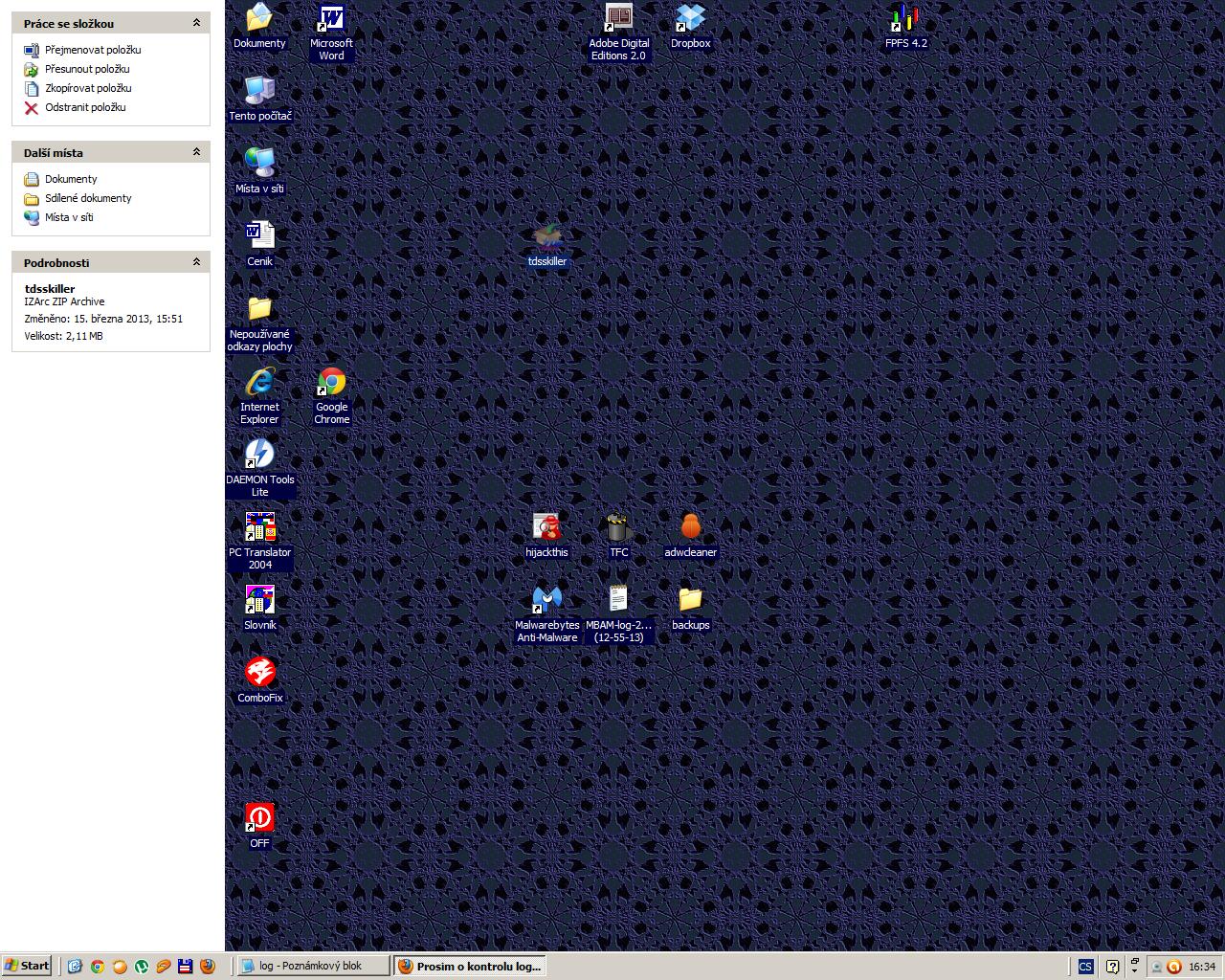The image size is (1225, 980).
Task: Click the system clock 16:34
Action: point(1202,967)
